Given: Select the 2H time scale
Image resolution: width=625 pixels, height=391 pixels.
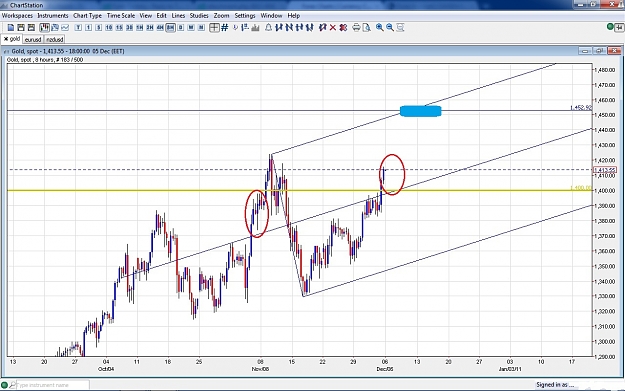Looking at the screenshot, I should [150, 28].
